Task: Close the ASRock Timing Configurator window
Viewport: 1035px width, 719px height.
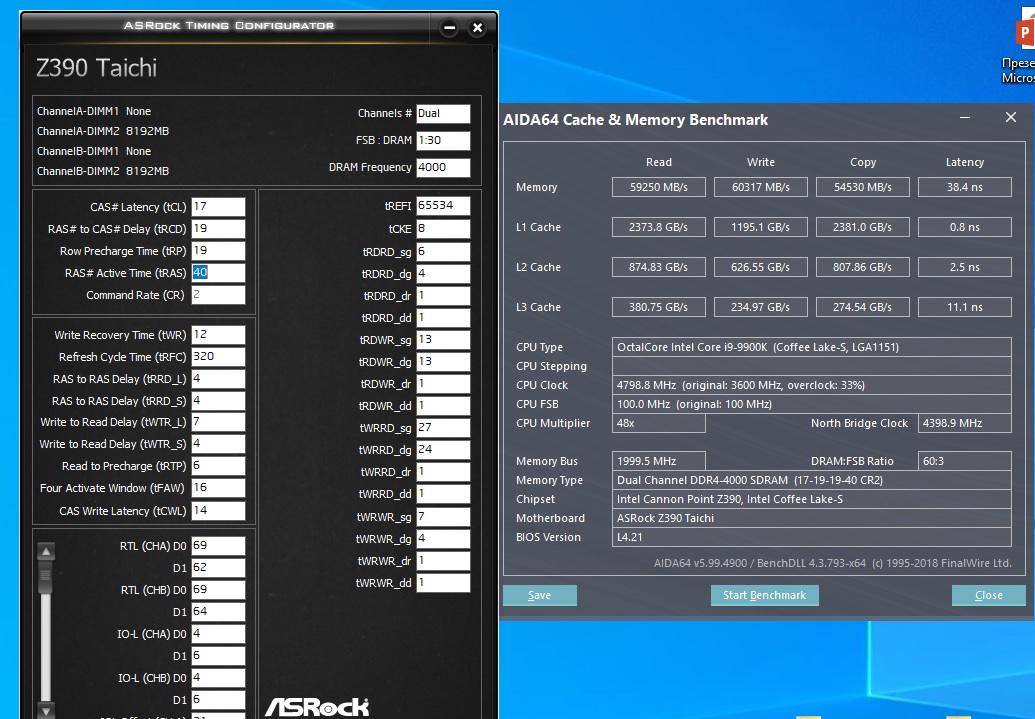Action: click(477, 28)
